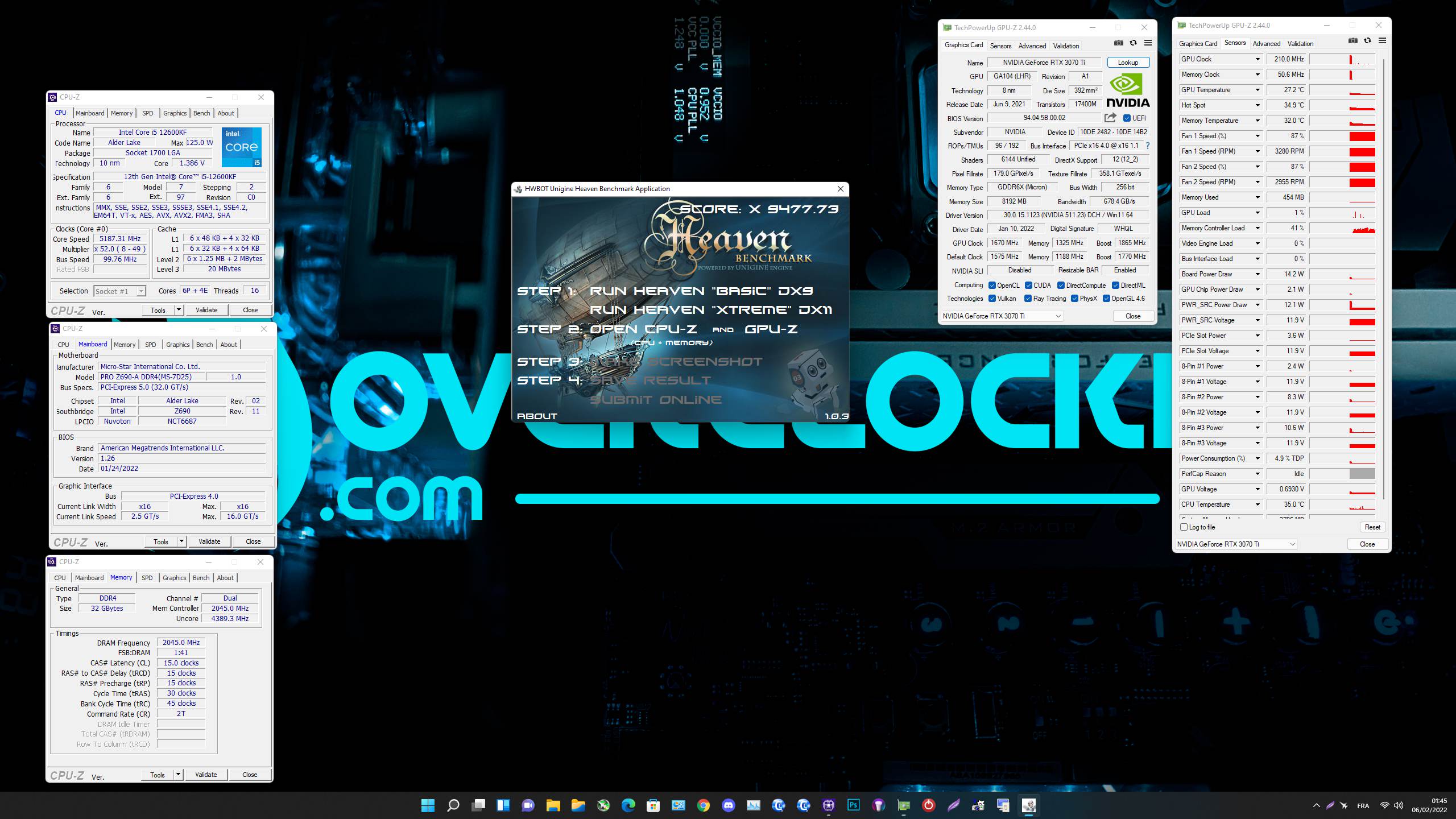This screenshot has height=819, width=1456.
Task: Click Validate in CPU-Z Memory window
Action: tap(206, 775)
